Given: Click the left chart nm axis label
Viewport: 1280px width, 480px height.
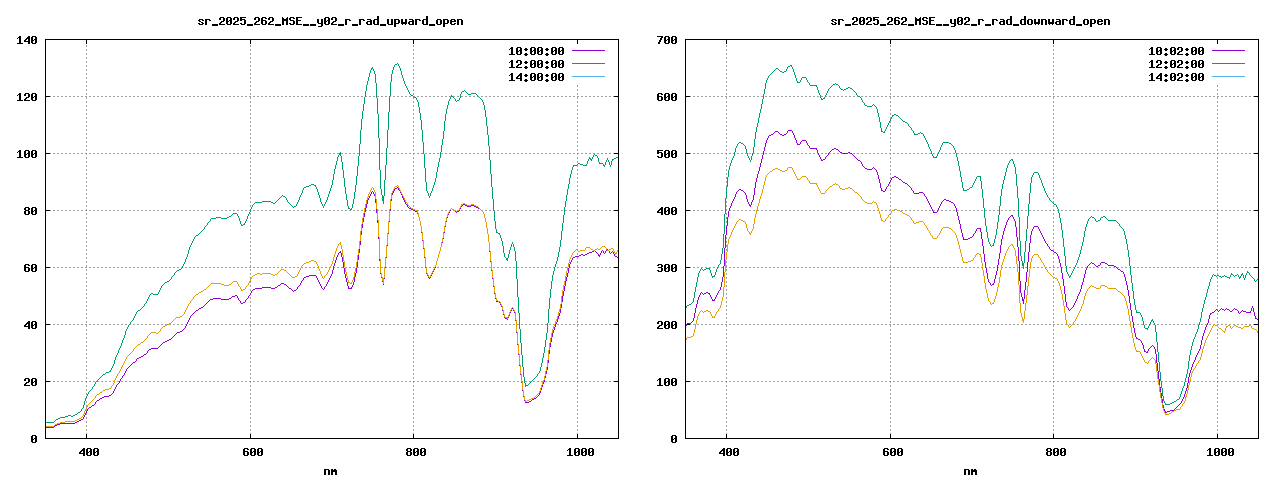Looking at the screenshot, I should tap(330, 471).
